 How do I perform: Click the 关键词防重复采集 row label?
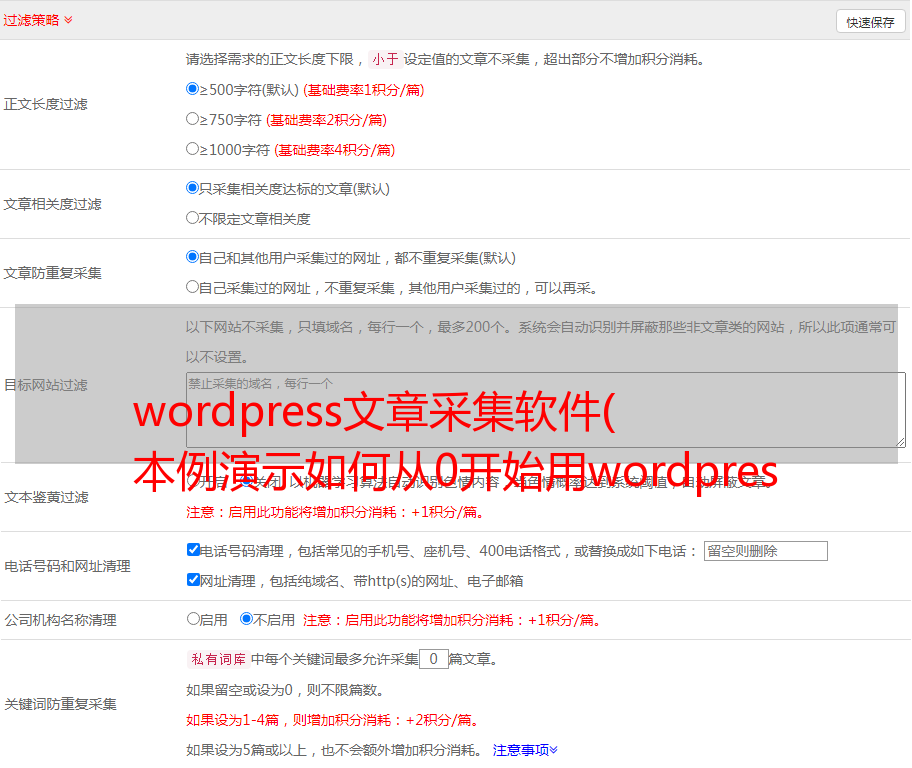60,704
